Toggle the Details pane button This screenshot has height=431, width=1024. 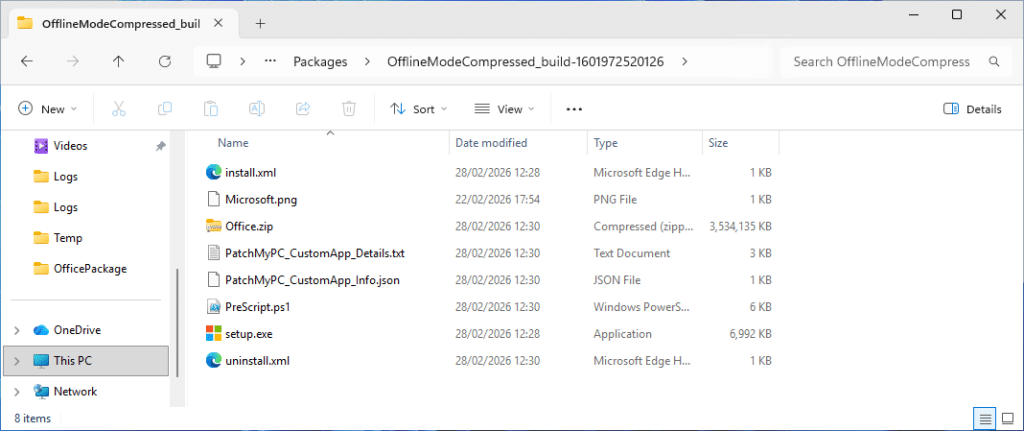972,109
